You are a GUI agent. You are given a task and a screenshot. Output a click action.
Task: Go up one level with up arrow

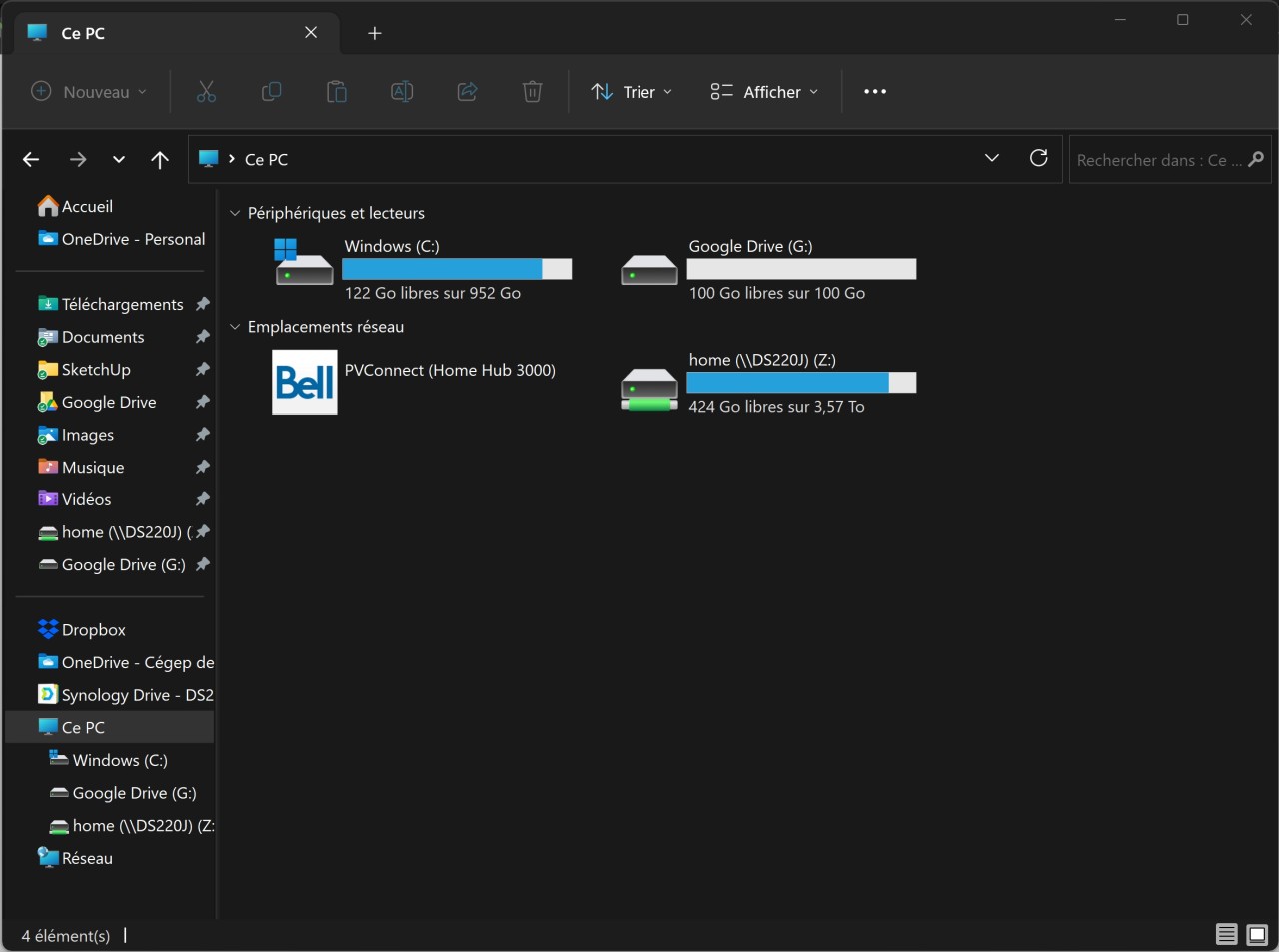coord(160,159)
